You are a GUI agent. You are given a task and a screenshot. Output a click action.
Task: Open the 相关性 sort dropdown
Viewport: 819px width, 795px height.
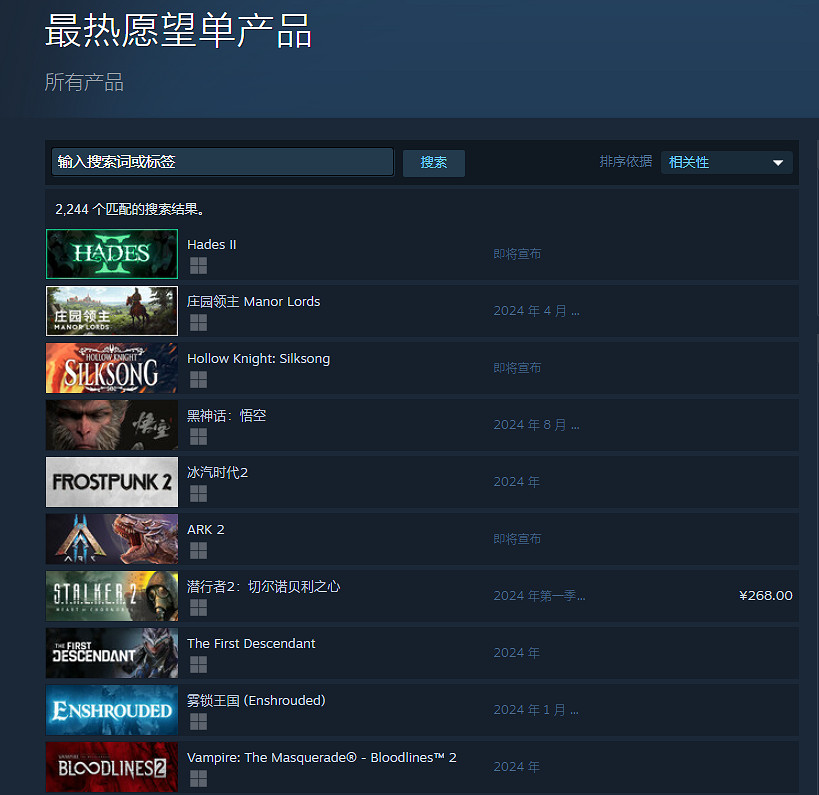[x=727, y=161]
